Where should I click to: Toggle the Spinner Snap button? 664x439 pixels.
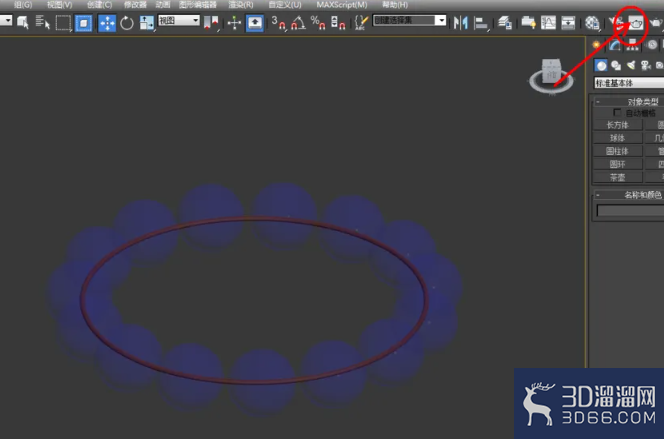pos(338,23)
